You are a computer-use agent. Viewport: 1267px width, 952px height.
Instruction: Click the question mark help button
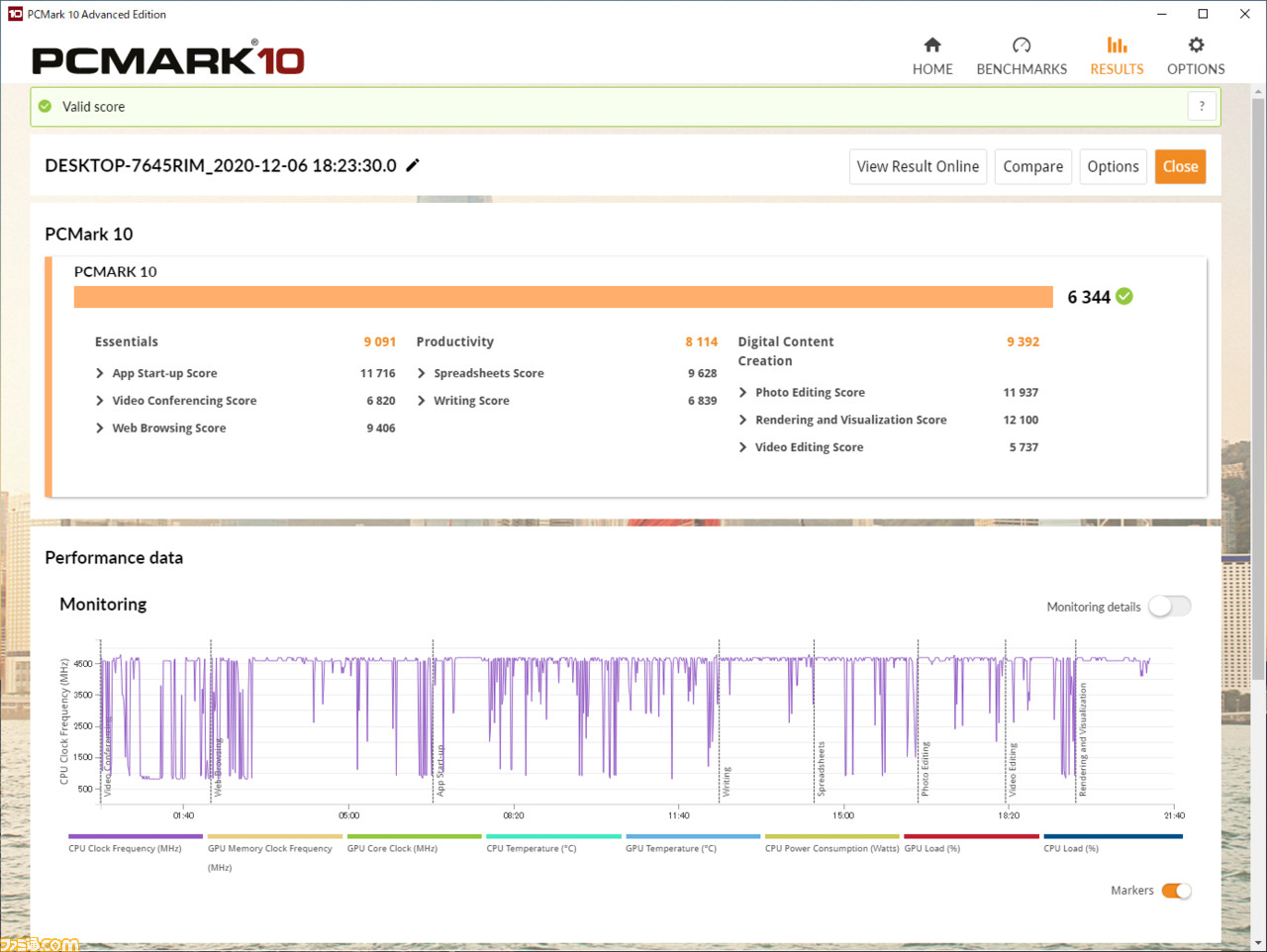[1202, 106]
